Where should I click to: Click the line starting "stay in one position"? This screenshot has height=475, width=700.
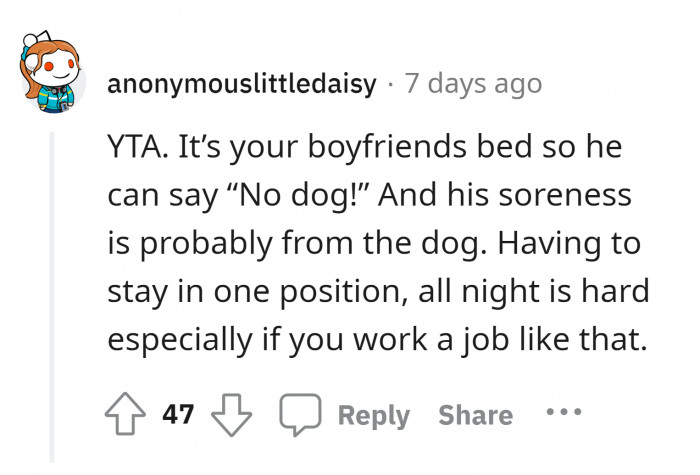coord(378,292)
